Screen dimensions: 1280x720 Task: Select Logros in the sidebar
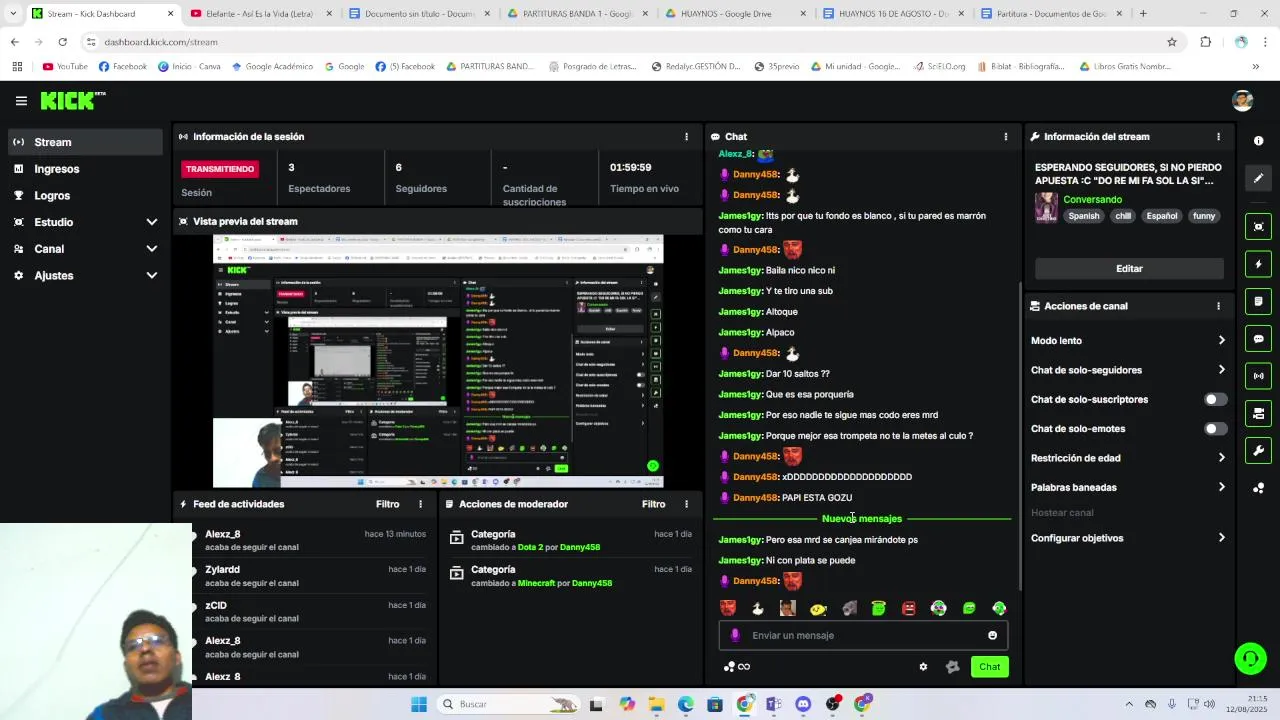[85, 196]
